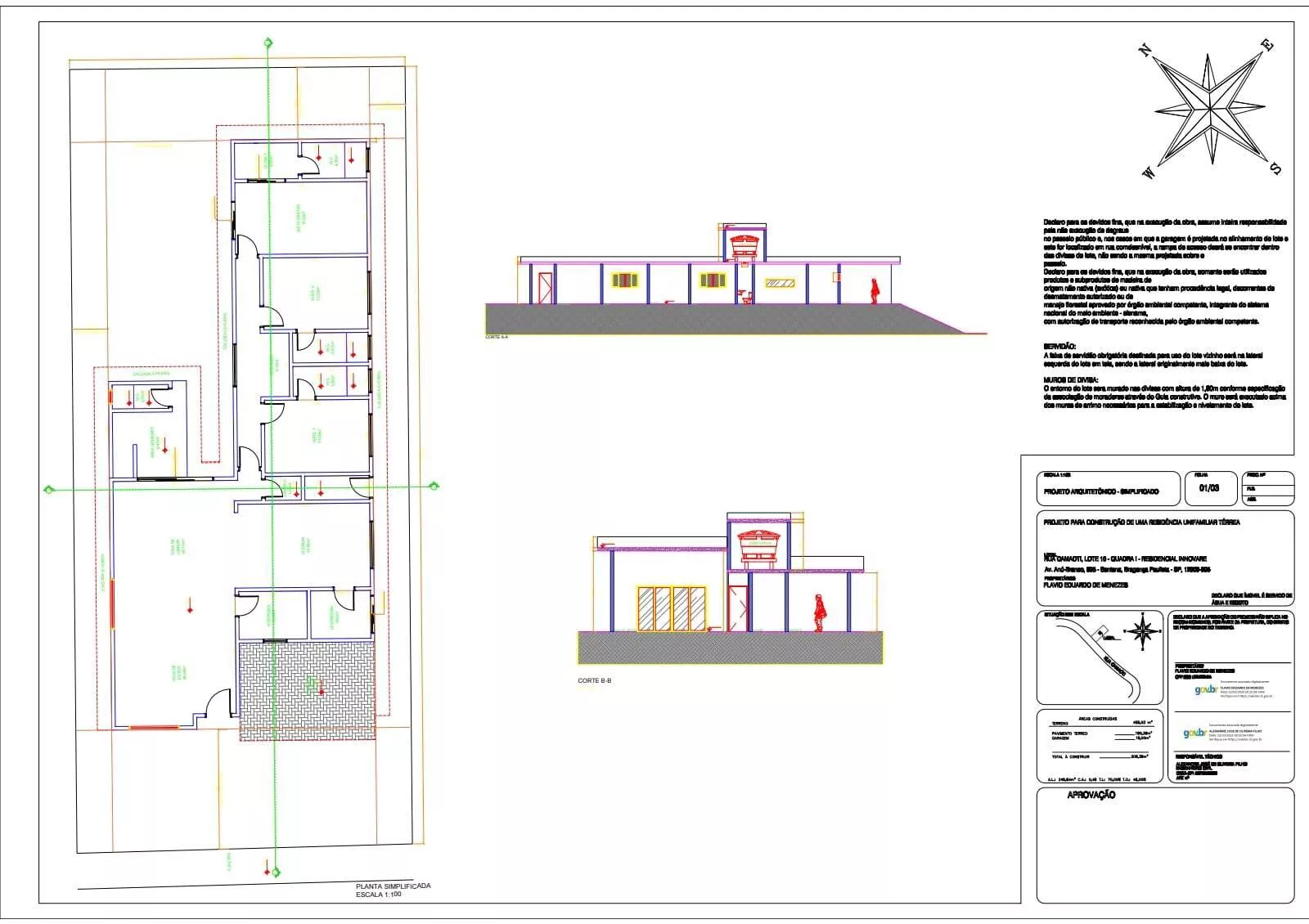Image resolution: width=1309 pixels, height=924 pixels.
Task: Click the PROJETO ARQUITETÔNICO - SIMPLIFICADO title
Action: [1101, 491]
